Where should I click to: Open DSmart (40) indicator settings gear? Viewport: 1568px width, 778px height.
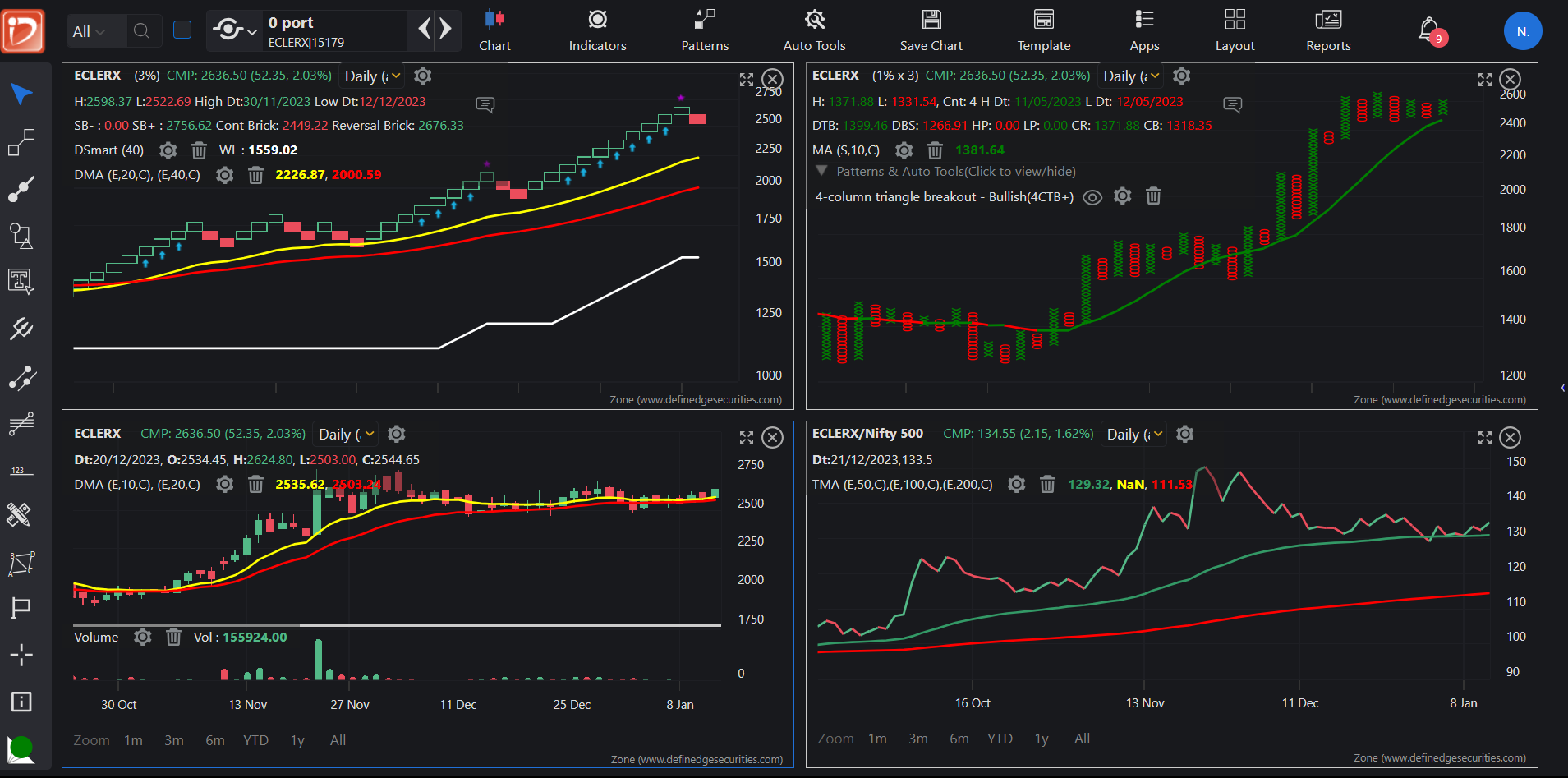(168, 150)
